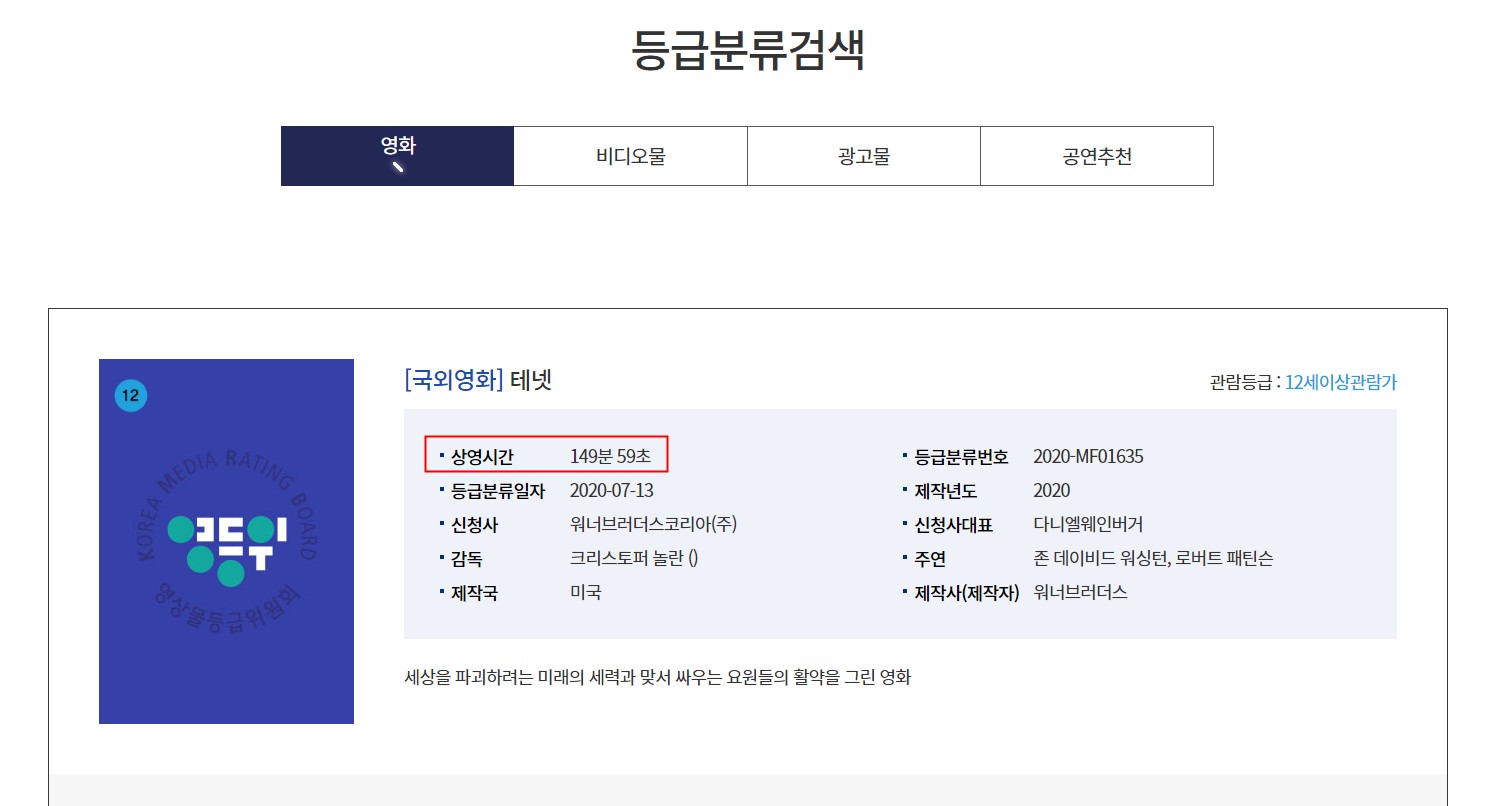
Task: Click the movie synopsis sentence
Action: (x=657, y=677)
